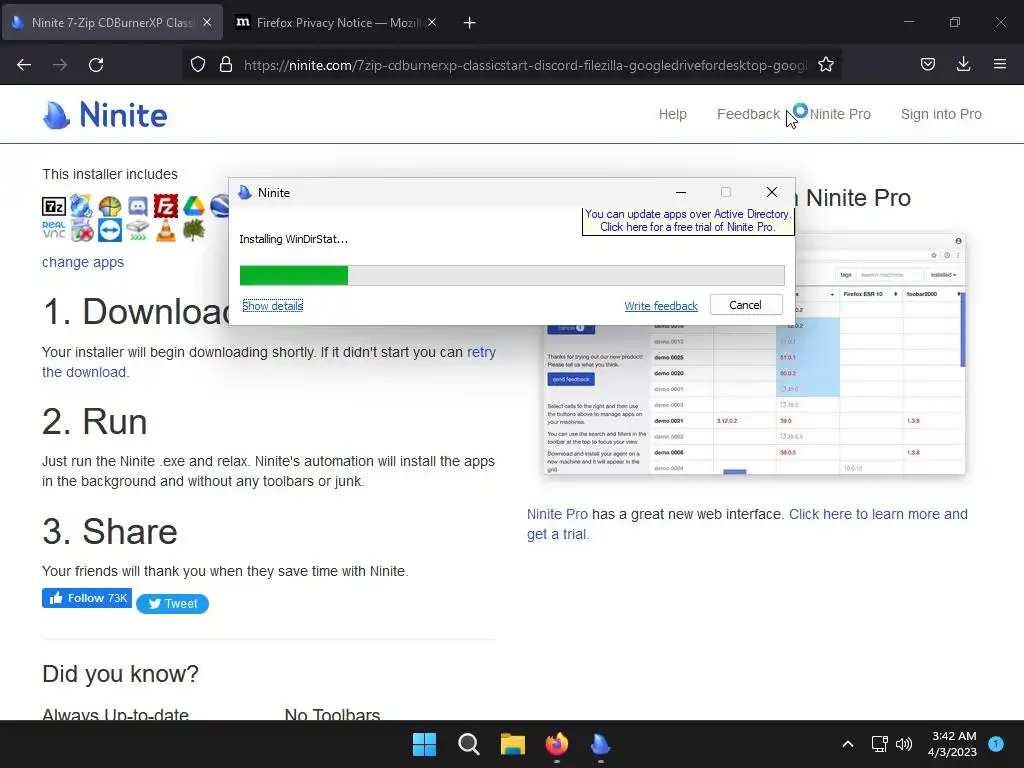The image size is (1024, 768).
Task: Click the installer progress bar
Action: point(512,275)
